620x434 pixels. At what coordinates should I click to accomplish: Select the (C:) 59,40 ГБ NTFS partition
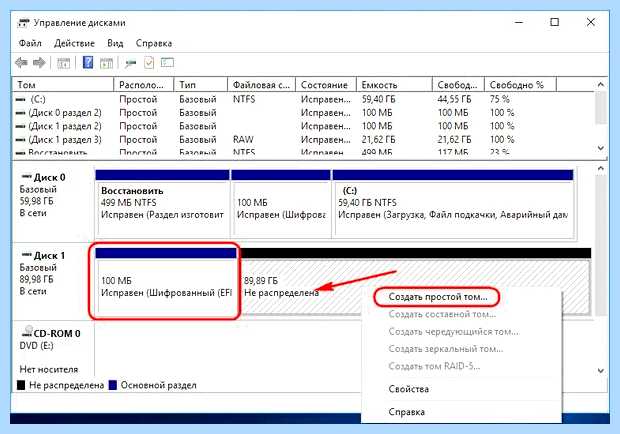tap(453, 203)
